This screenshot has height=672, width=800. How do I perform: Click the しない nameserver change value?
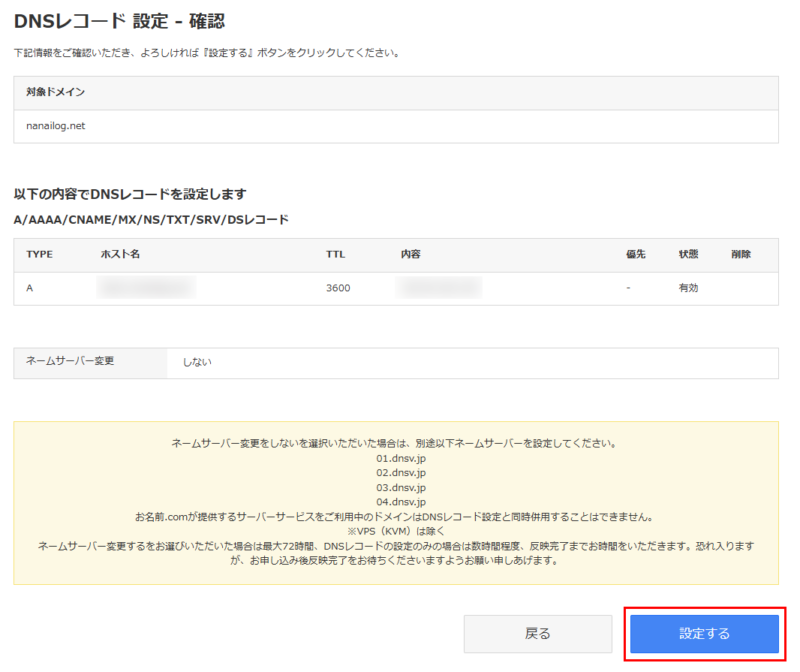197,362
